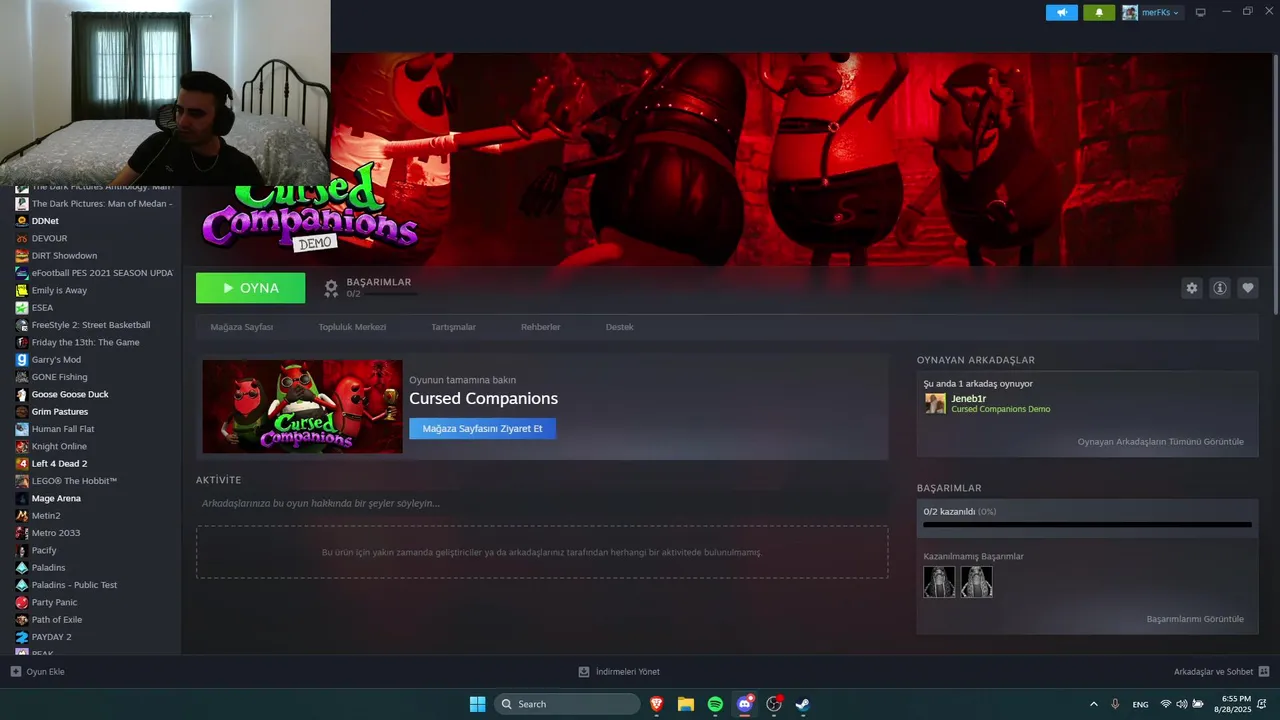Open Brave browser from taskbar
1280x720 pixels.
[657, 704]
